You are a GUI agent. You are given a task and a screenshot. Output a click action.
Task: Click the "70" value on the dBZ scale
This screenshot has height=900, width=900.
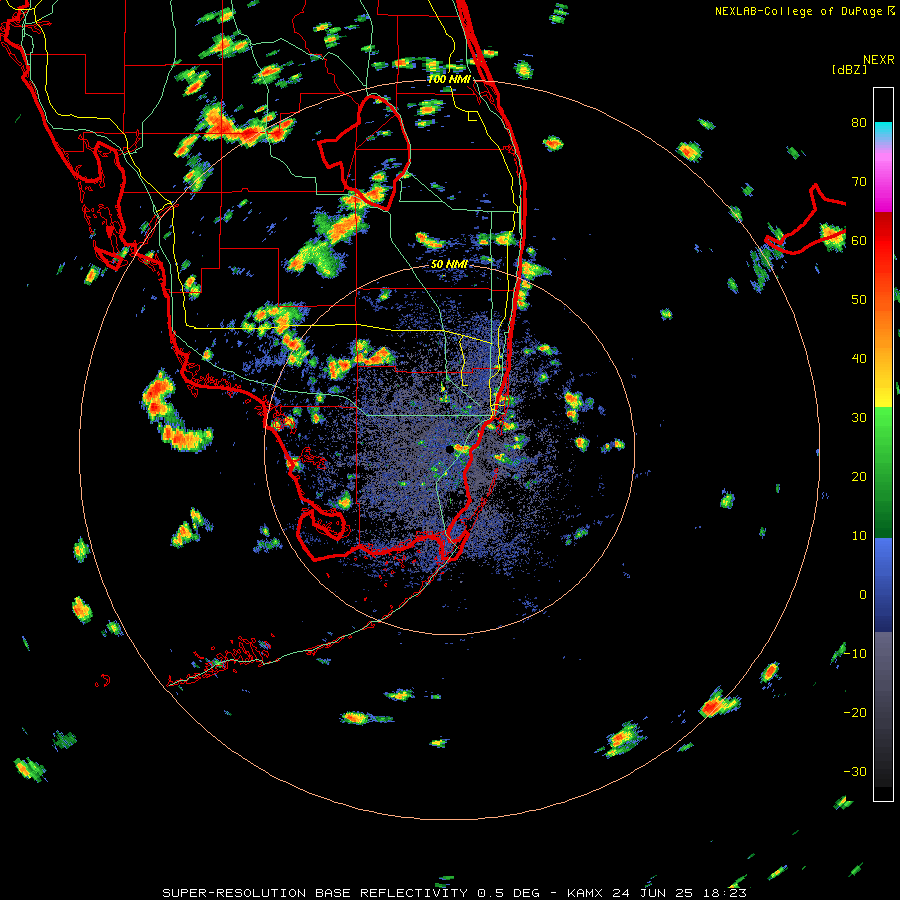coord(859,182)
